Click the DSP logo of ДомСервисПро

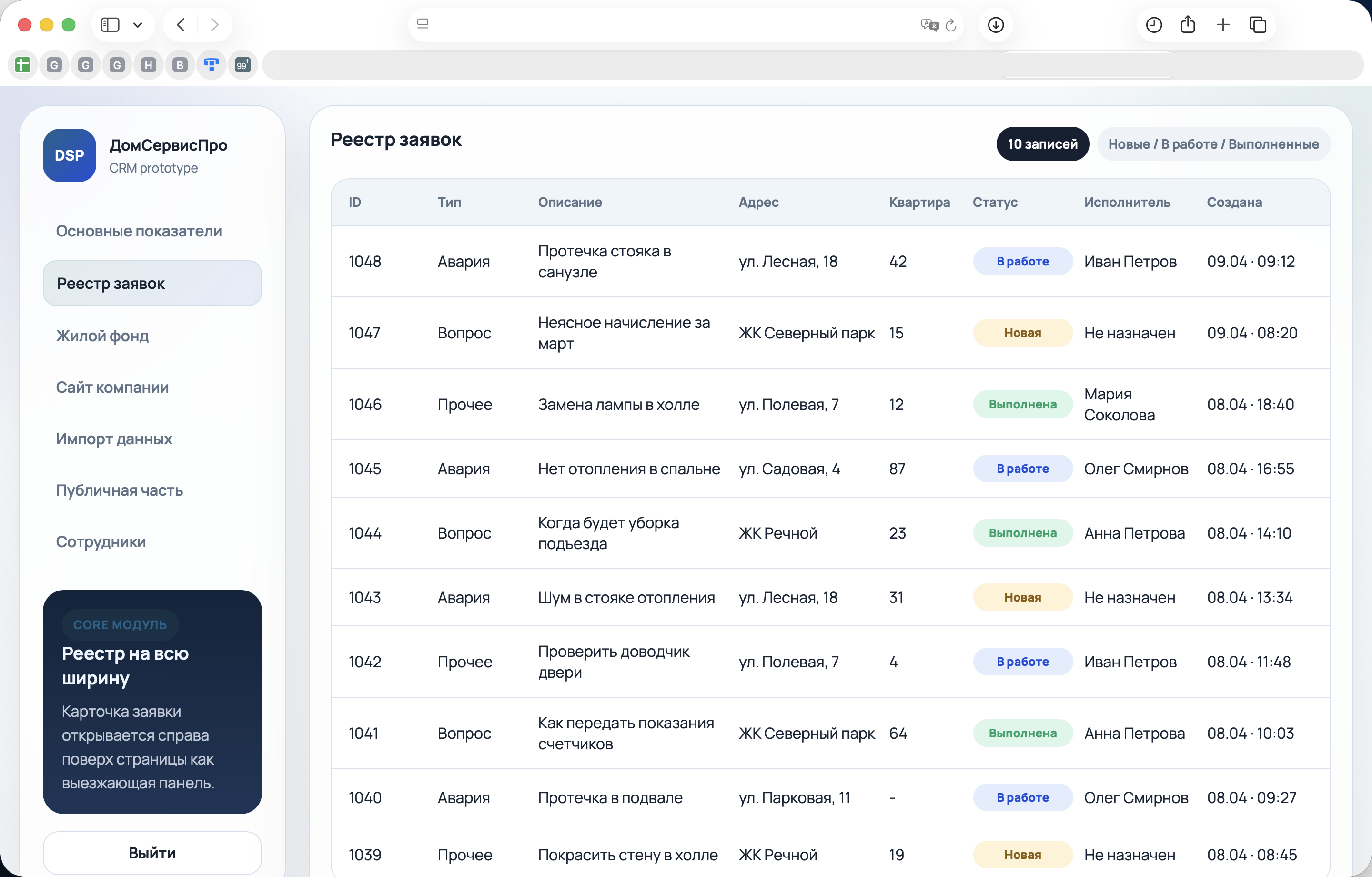pyautogui.click(x=69, y=154)
